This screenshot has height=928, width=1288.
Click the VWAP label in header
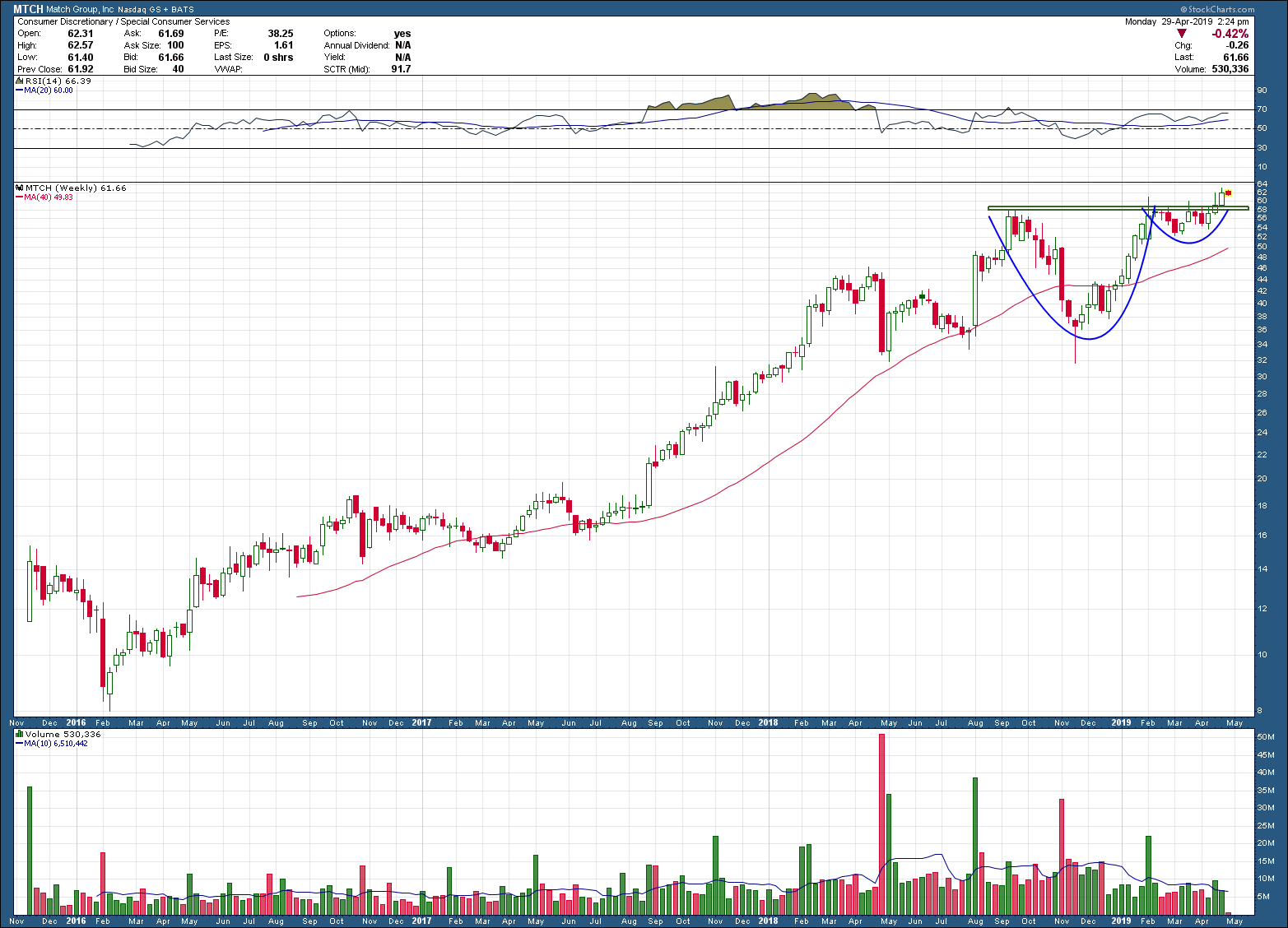tap(228, 69)
